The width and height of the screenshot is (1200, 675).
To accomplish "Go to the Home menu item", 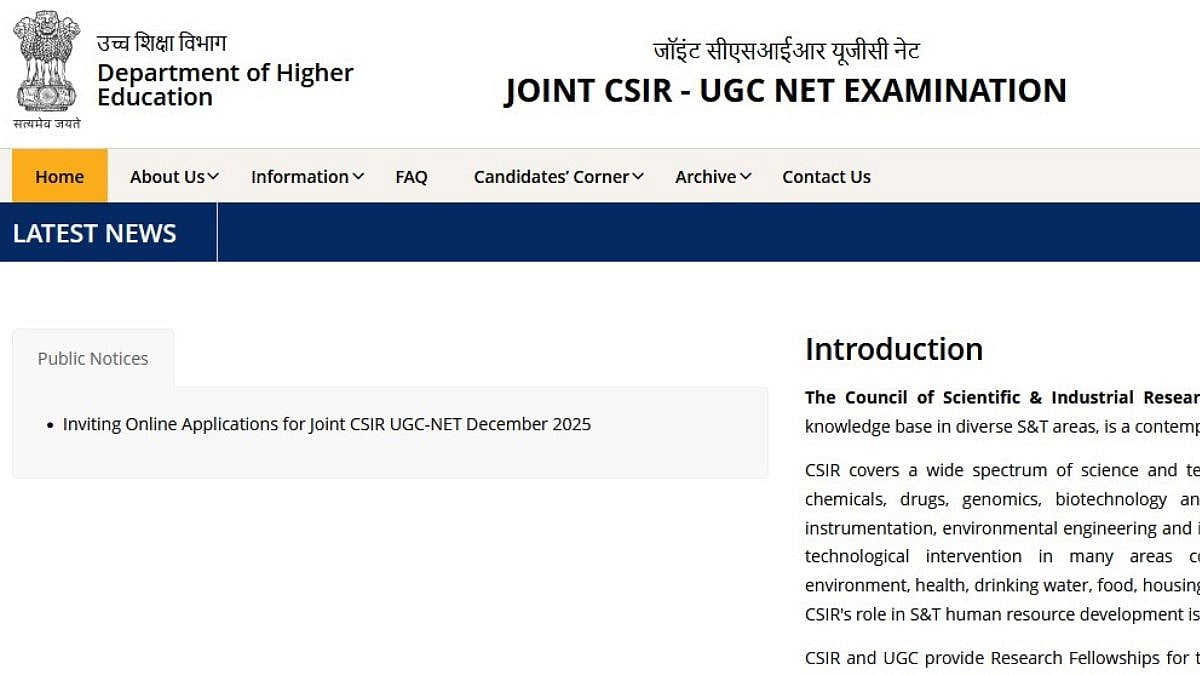I will pos(59,177).
